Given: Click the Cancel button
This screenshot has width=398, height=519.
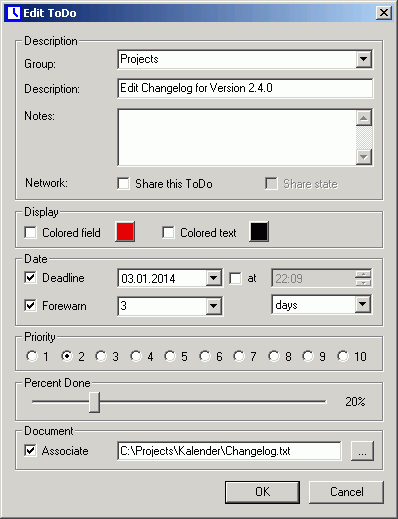Looking at the screenshot, I should (346, 492).
